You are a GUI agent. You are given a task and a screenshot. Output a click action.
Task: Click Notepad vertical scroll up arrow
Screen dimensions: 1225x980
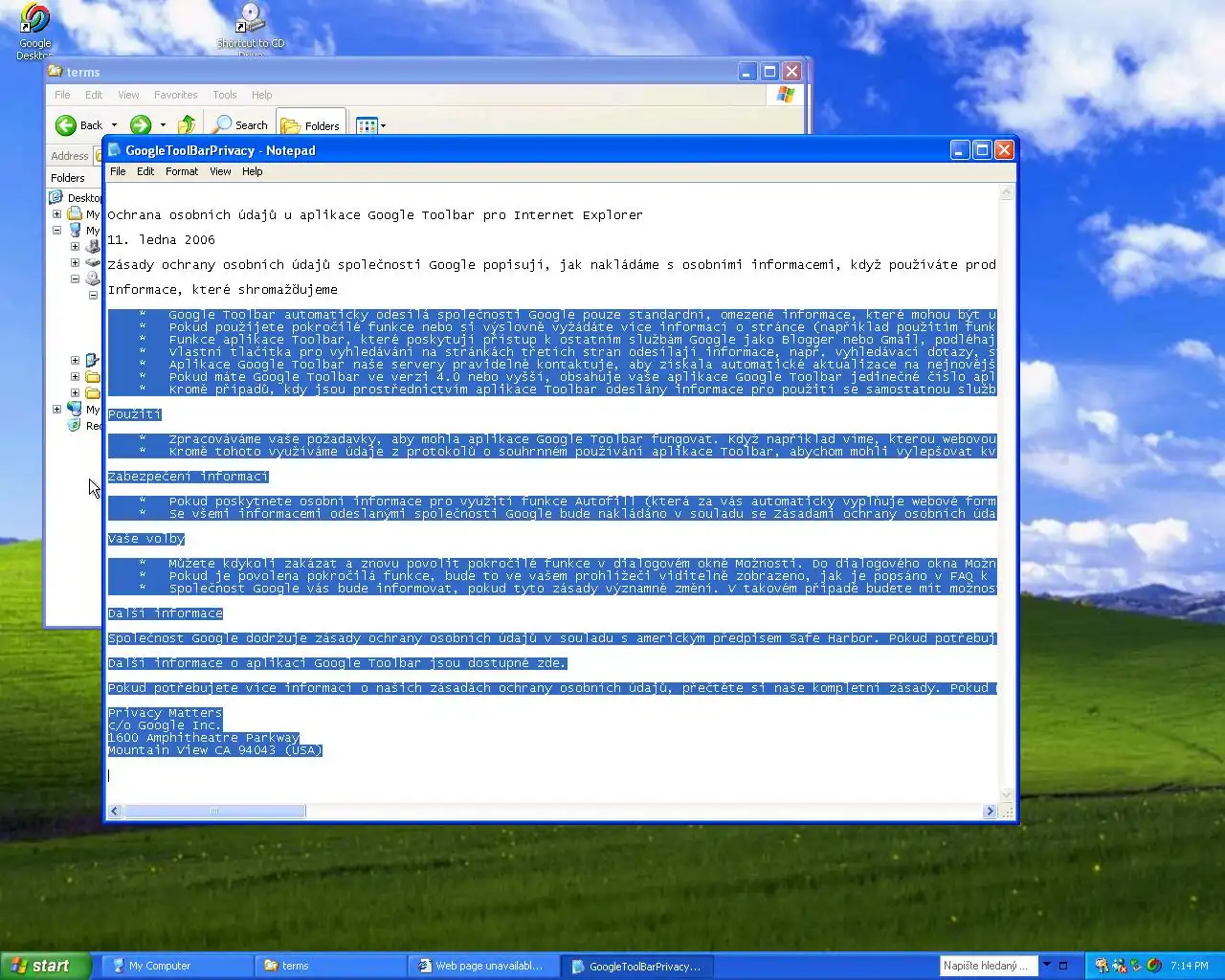click(x=1007, y=192)
